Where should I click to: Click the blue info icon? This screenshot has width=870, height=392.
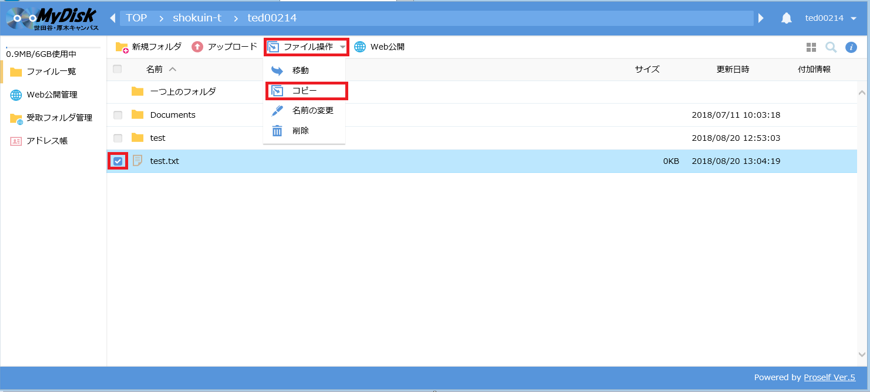coord(851,48)
